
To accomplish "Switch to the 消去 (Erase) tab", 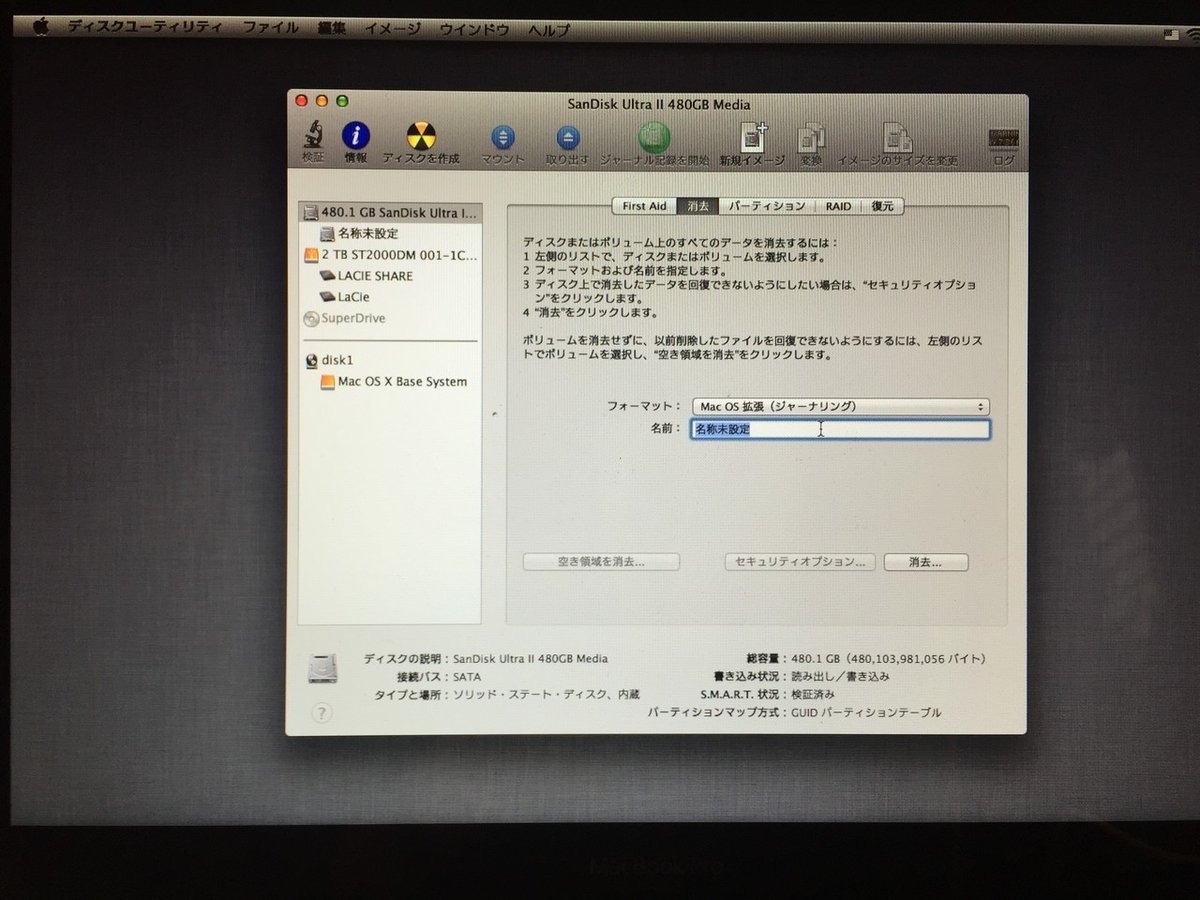I will point(697,206).
